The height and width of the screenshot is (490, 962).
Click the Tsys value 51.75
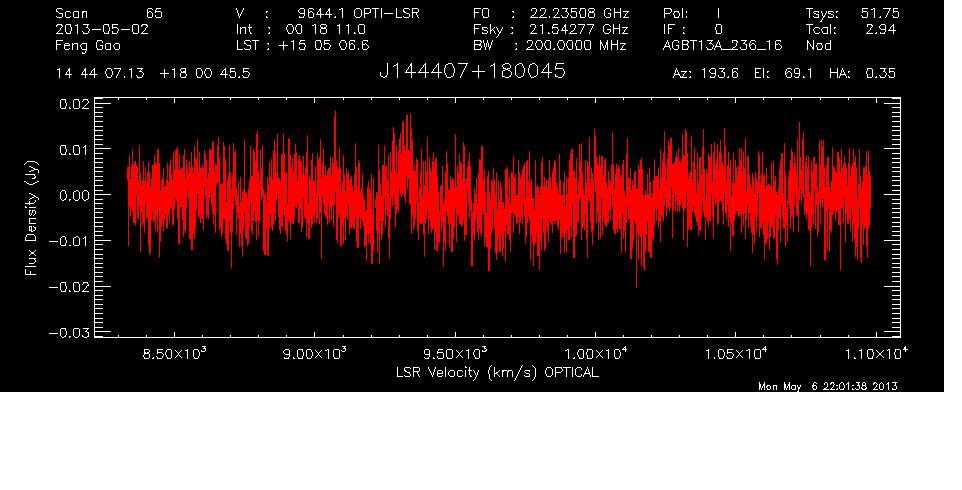click(880, 13)
